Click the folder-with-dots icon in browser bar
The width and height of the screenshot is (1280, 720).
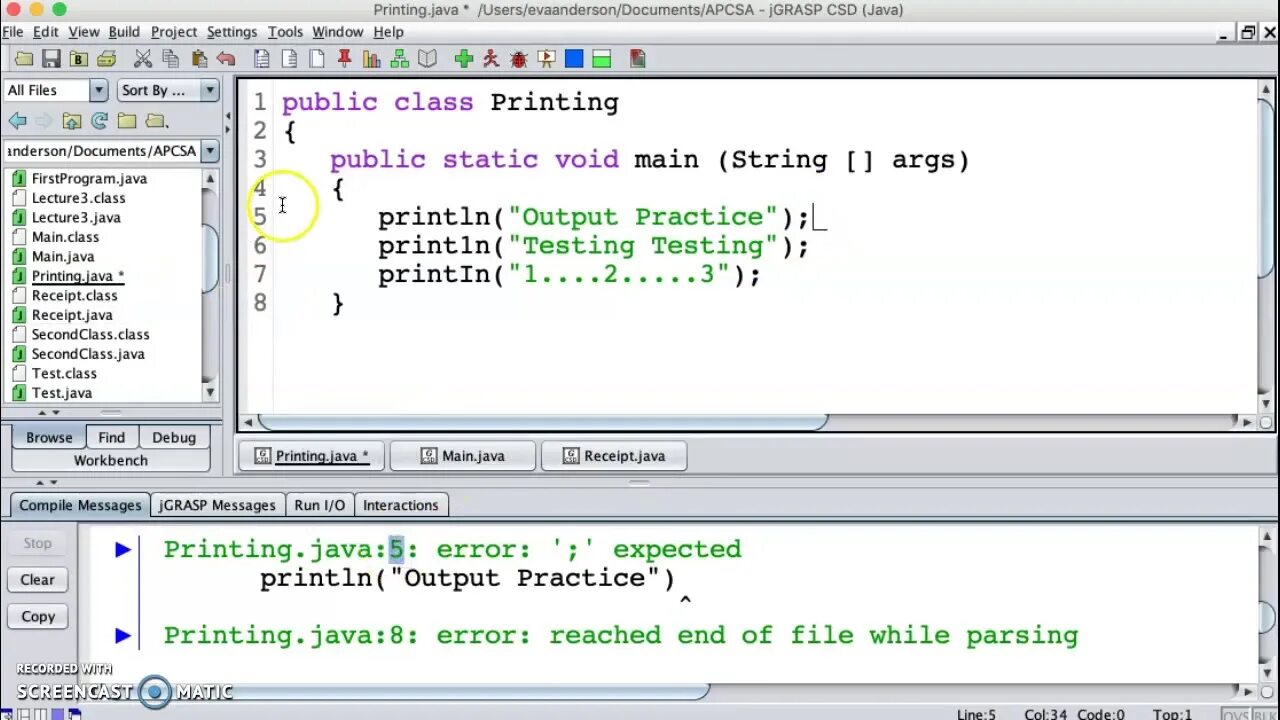(155, 121)
